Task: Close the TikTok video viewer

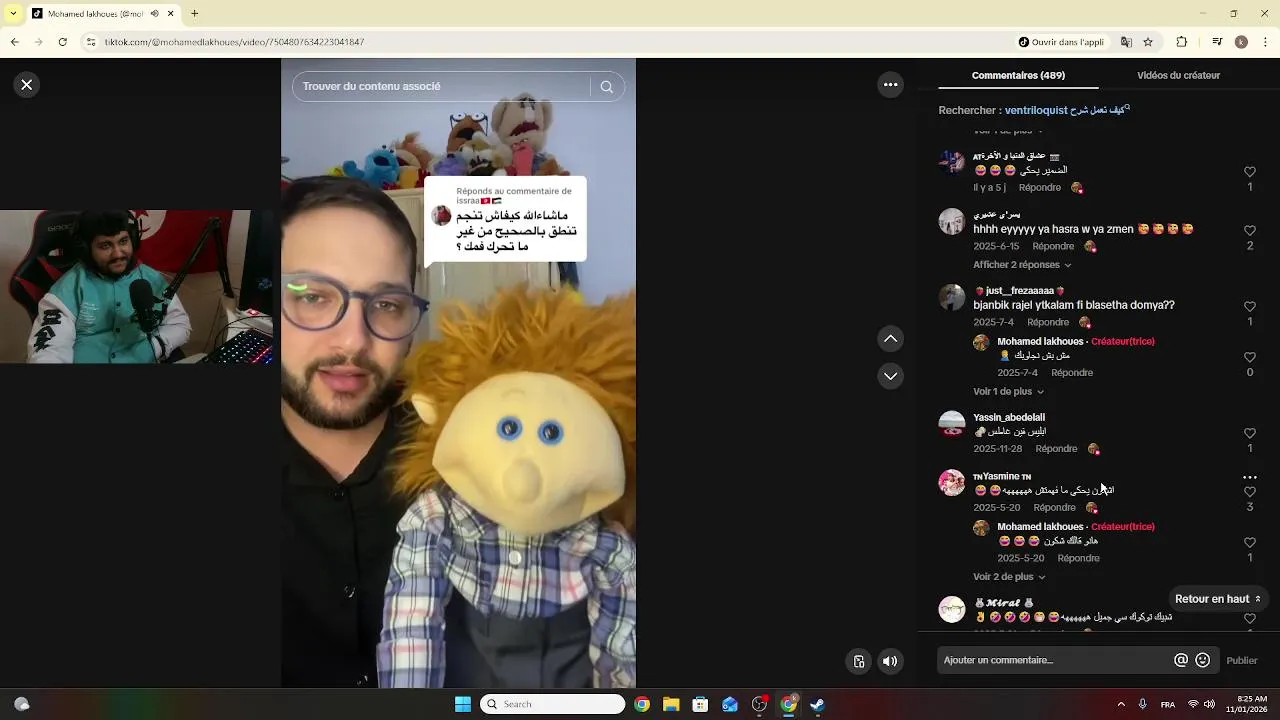Action: pos(27,85)
